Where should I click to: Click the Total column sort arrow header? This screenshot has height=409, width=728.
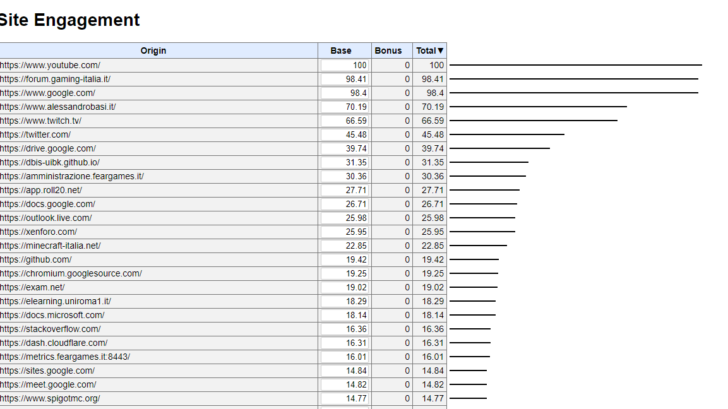[429, 51]
